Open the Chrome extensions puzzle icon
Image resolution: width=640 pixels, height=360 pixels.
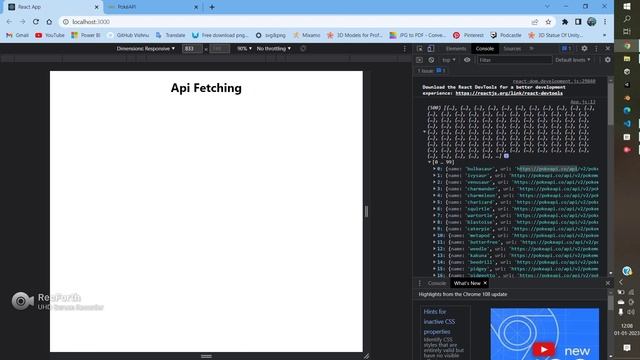point(565,22)
